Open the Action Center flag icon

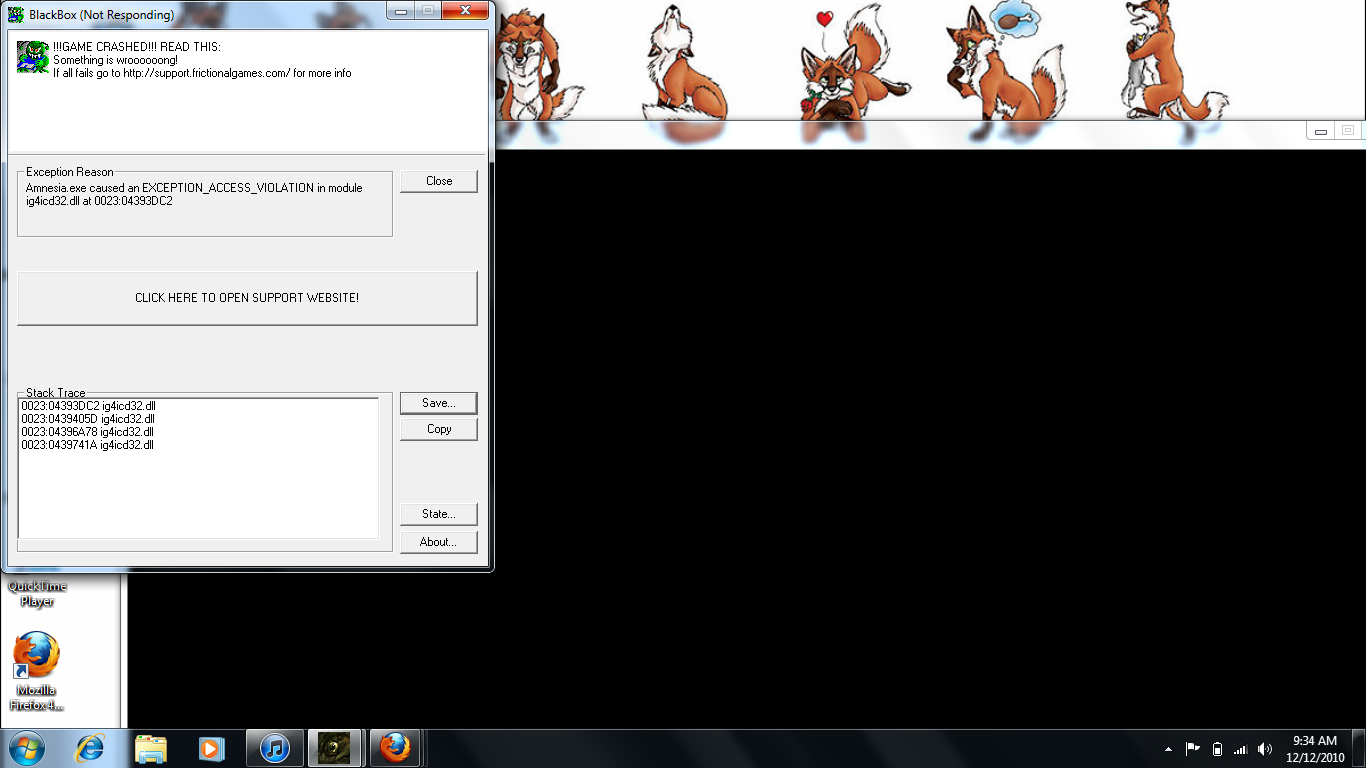[x=1192, y=749]
